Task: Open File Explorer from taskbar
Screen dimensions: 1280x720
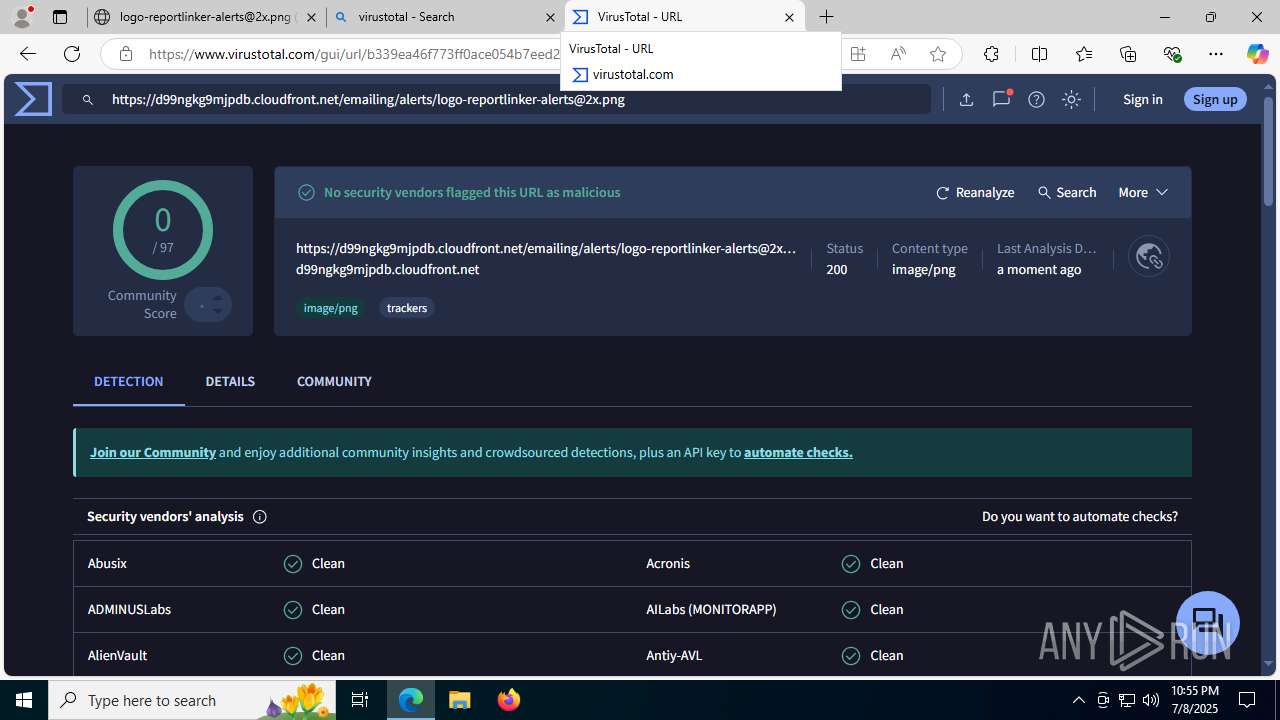Action: [460, 700]
